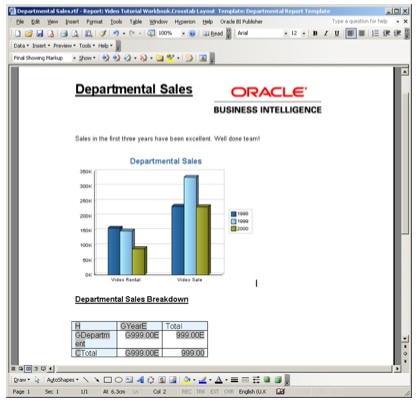Toggle the OVR overtype status indicator

coord(229,392)
